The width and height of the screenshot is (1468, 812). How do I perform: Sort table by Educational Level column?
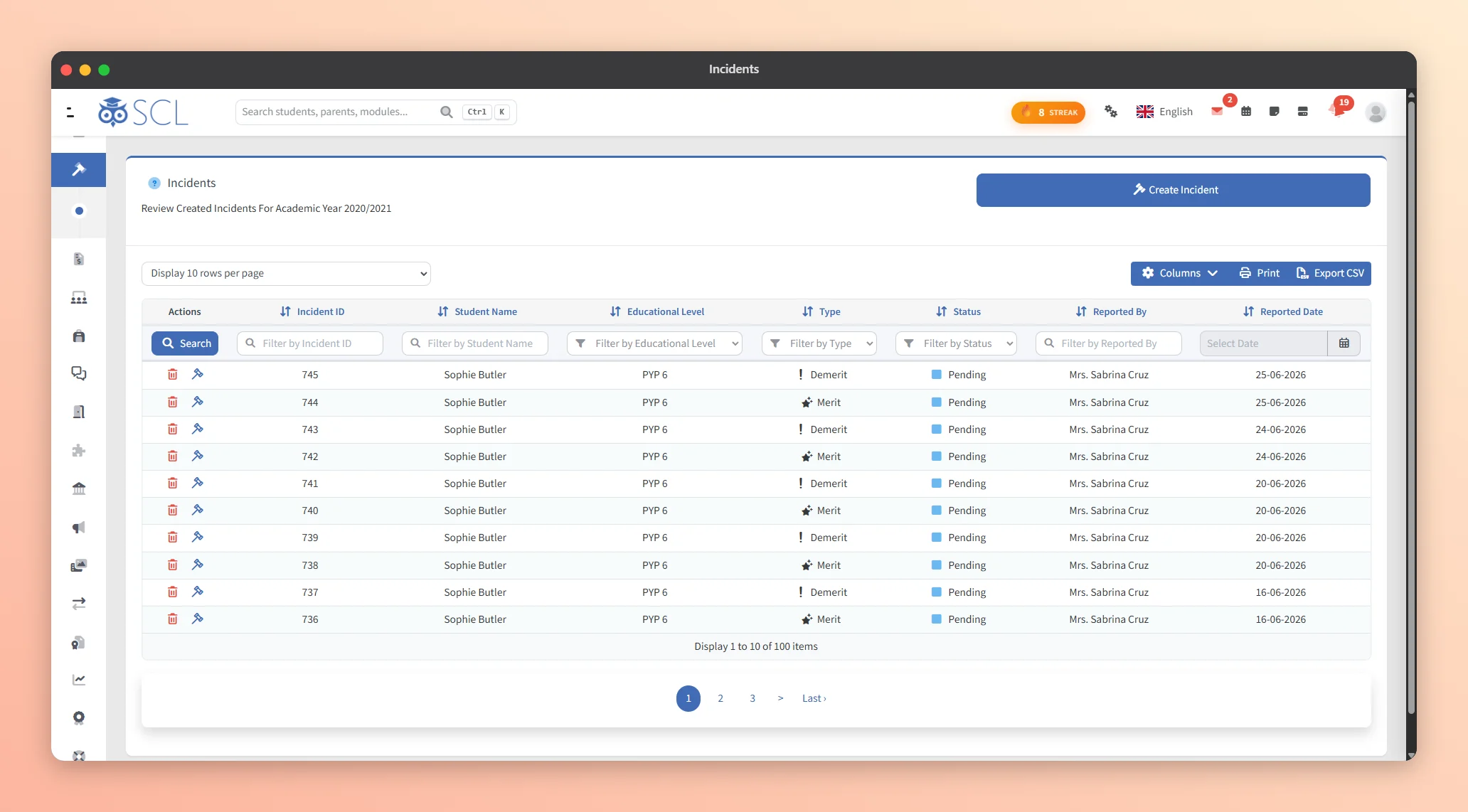(657, 312)
